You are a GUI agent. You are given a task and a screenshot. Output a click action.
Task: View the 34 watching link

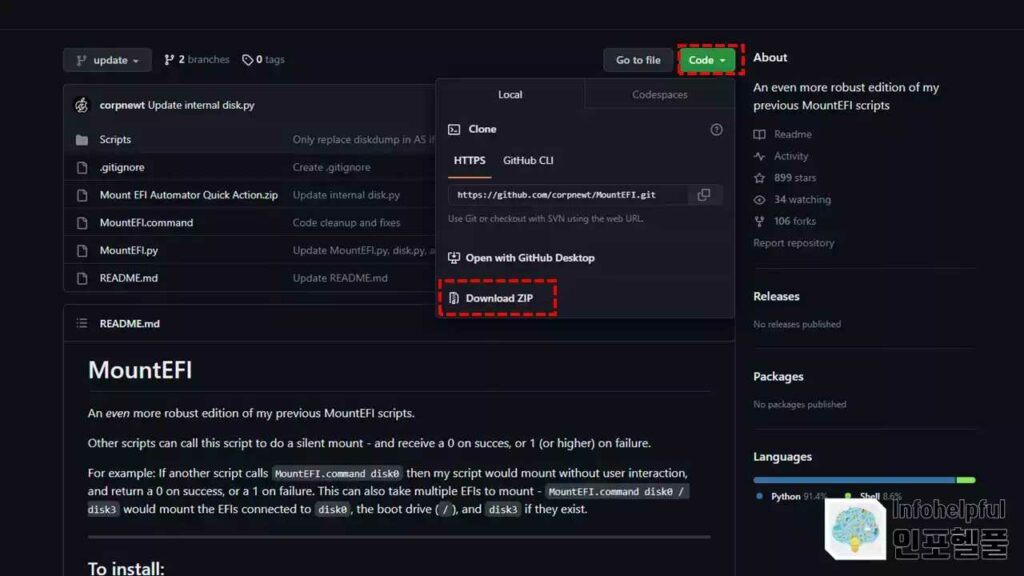coord(802,200)
